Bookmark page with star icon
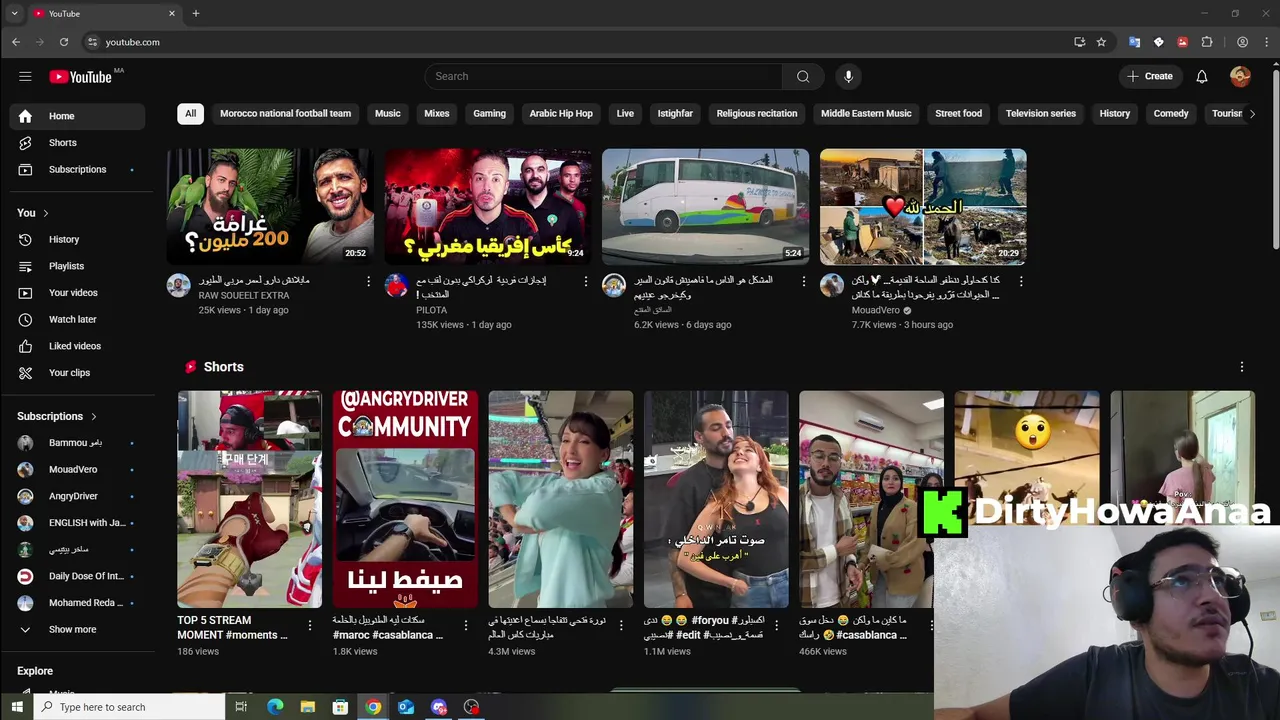Viewport: 1280px width, 720px height. point(1101,42)
